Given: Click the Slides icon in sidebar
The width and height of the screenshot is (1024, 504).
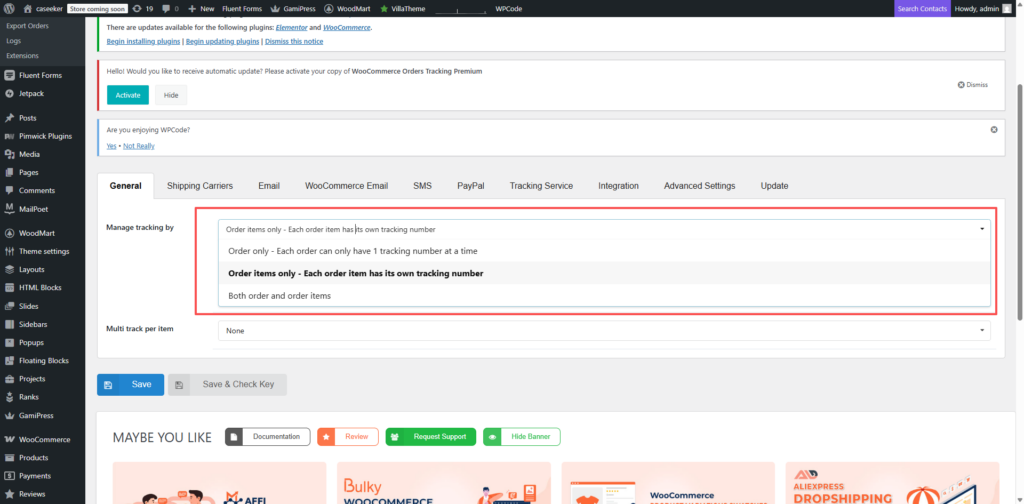Looking at the screenshot, I should click(9, 306).
